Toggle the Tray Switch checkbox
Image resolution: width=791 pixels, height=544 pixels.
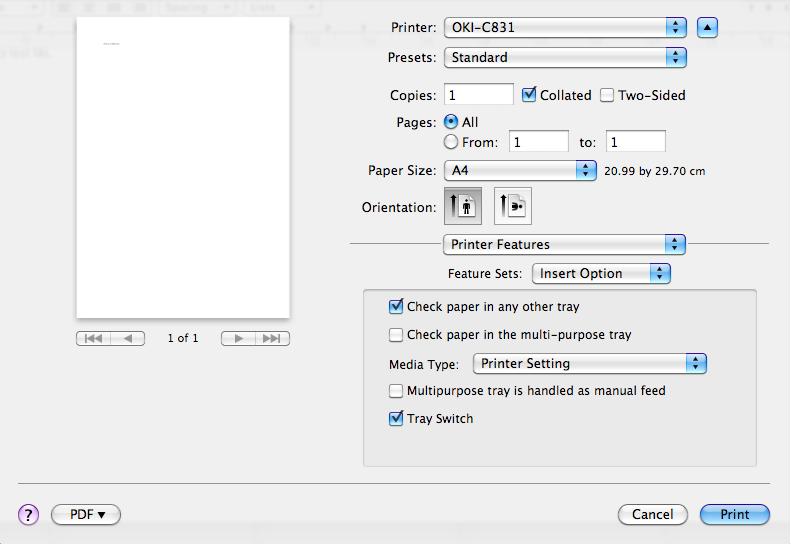[396, 418]
